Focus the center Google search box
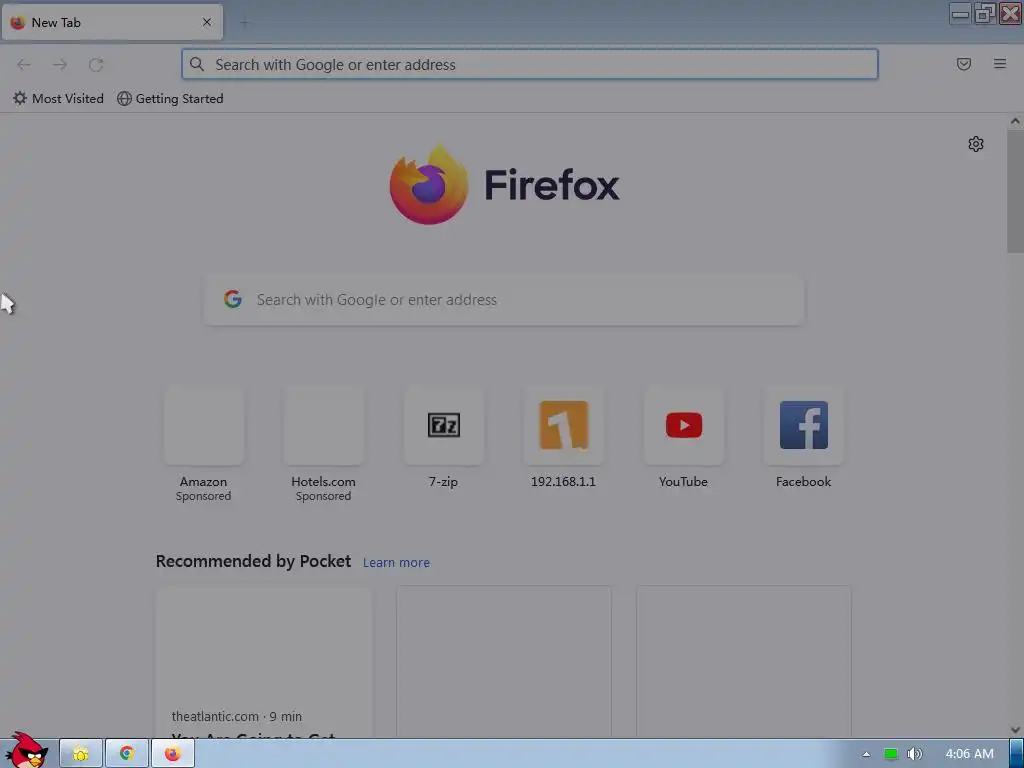Viewport: 1024px width, 768px height. [504, 300]
